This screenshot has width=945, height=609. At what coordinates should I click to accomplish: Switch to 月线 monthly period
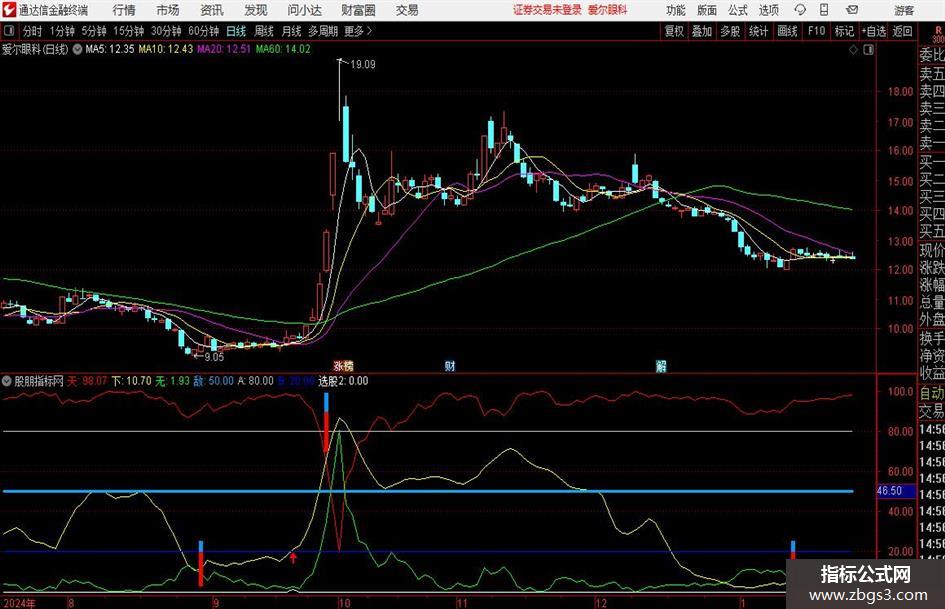292,31
